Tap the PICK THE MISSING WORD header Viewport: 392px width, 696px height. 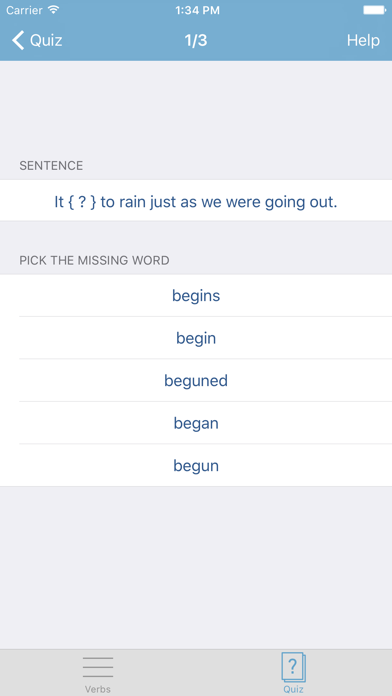coord(94,260)
